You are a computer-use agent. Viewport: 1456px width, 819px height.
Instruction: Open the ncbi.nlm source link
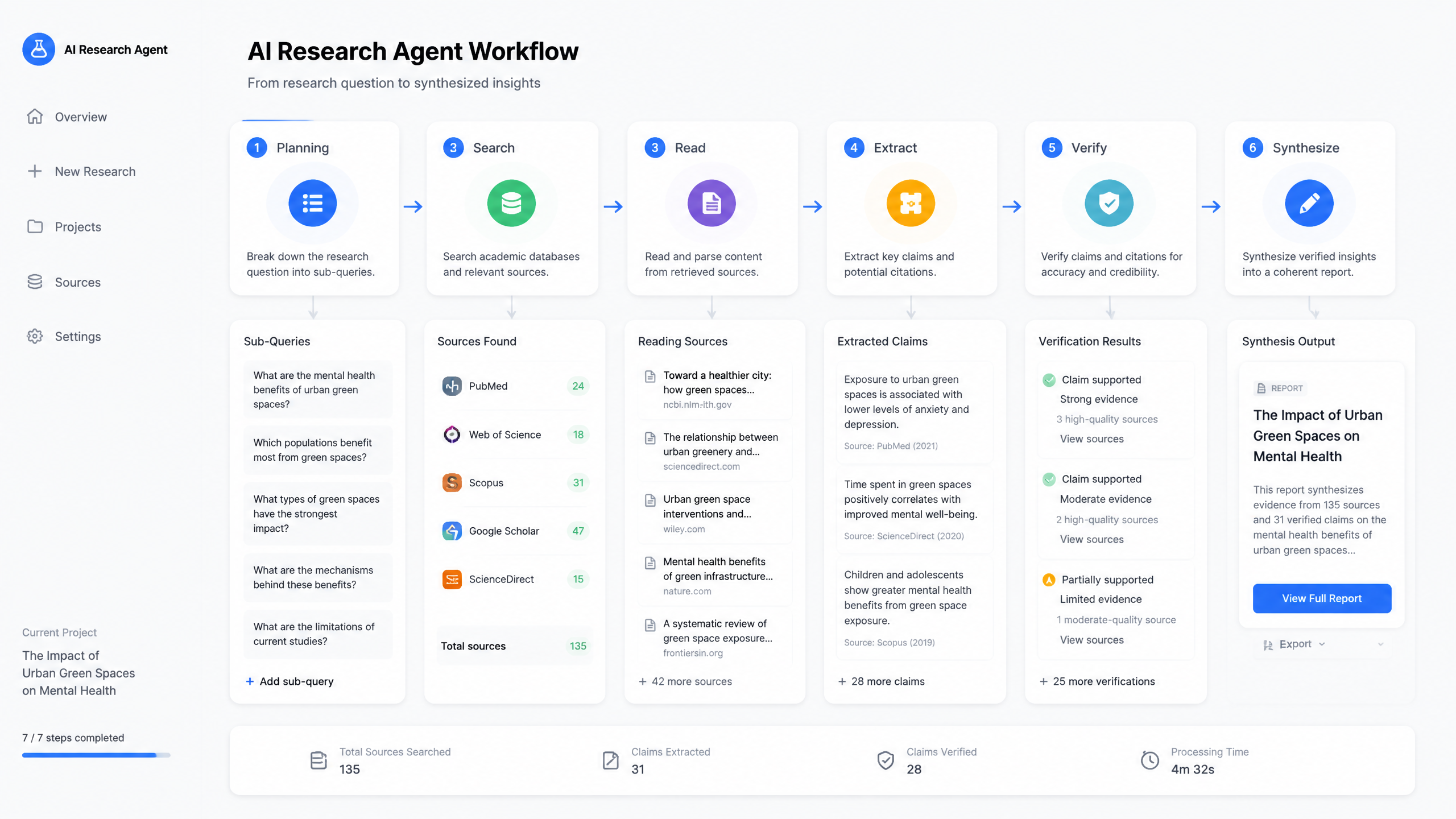coord(697,405)
